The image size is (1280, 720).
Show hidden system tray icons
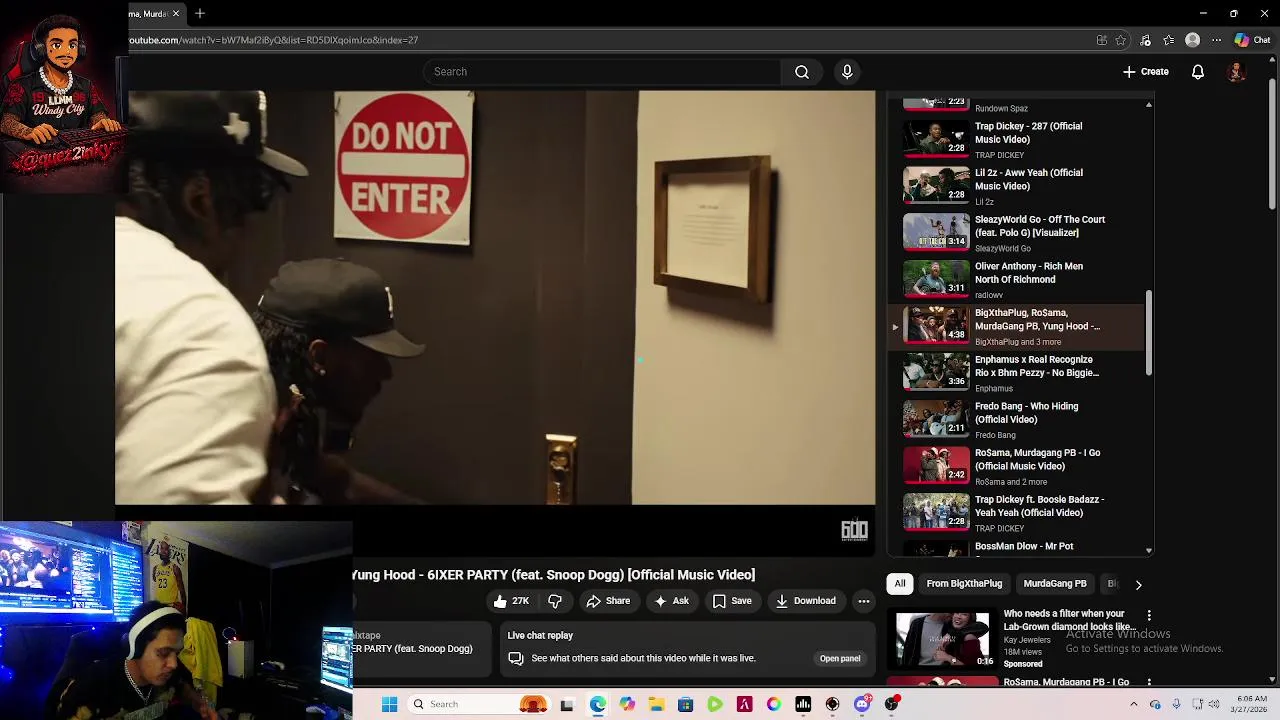coord(1133,704)
